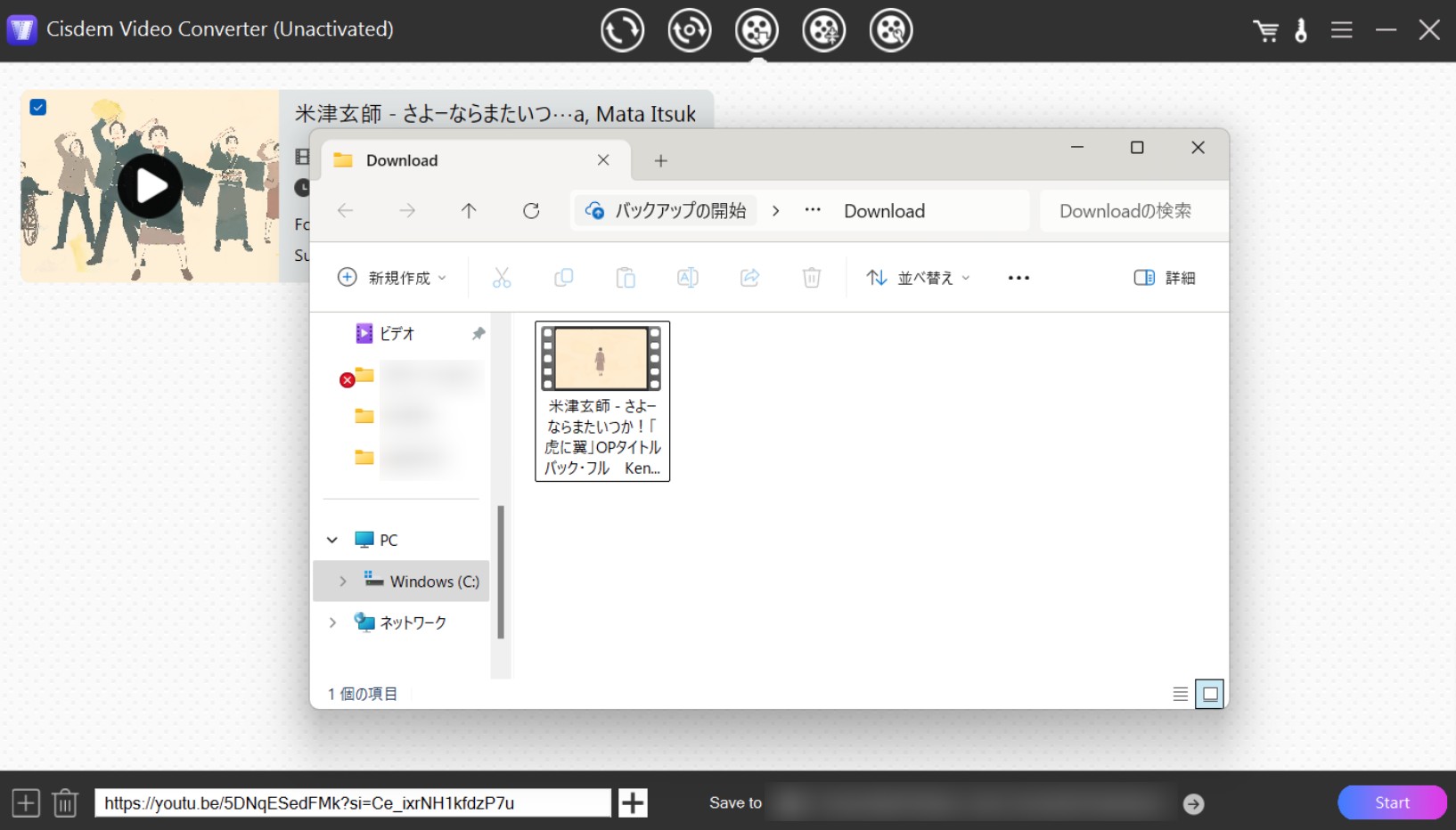The height and width of the screenshot is (830, 1456).
Task: Refresh the Explorer folder view
Action: pos(531,211)
